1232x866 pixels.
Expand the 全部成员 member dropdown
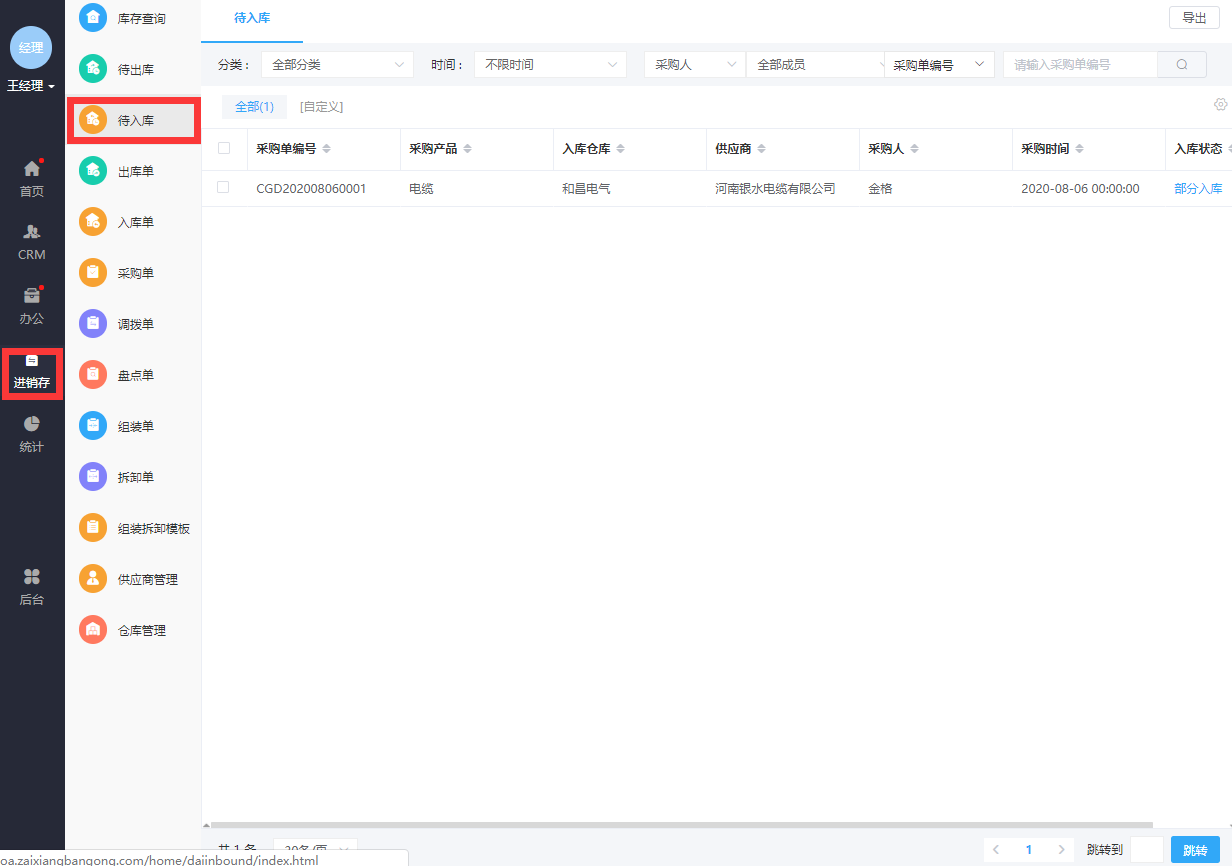pyautogui.click(x=816, y=64)
